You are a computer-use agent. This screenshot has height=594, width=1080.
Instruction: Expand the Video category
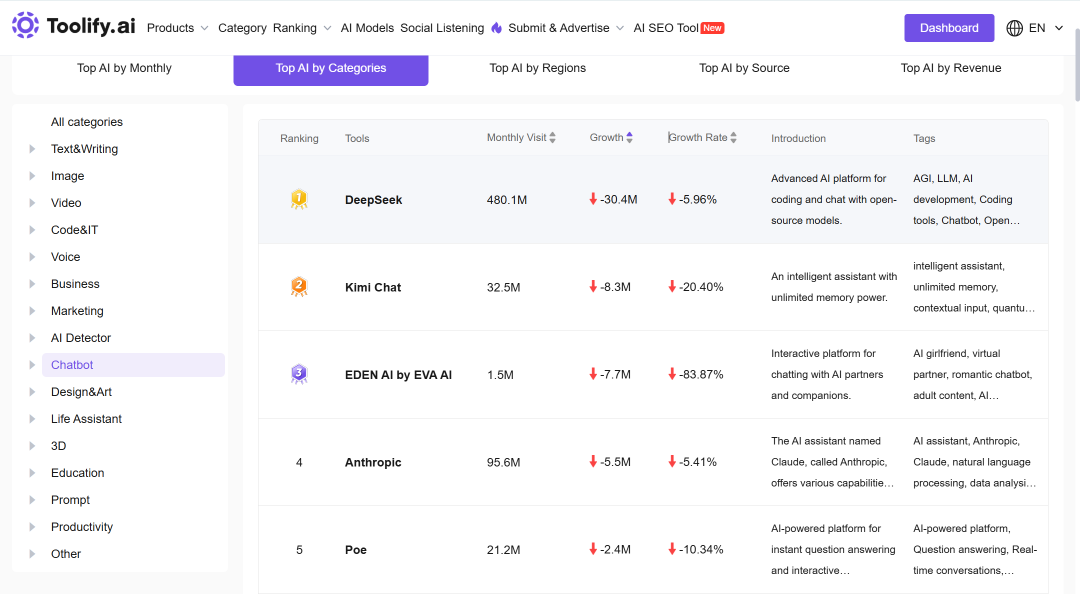coord(32,203)
